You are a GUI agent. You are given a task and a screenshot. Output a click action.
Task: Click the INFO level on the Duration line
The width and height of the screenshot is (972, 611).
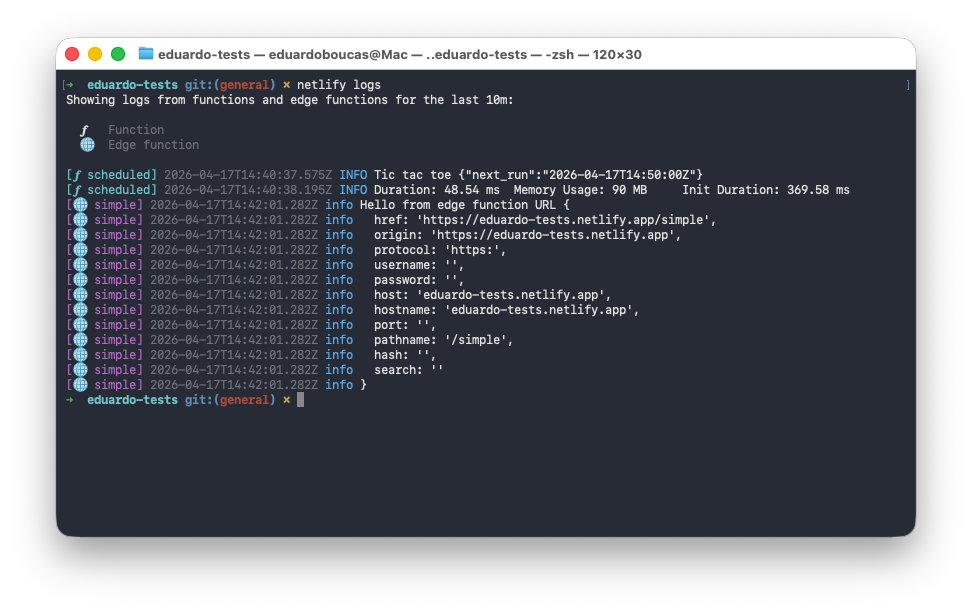tap(353, 190)
